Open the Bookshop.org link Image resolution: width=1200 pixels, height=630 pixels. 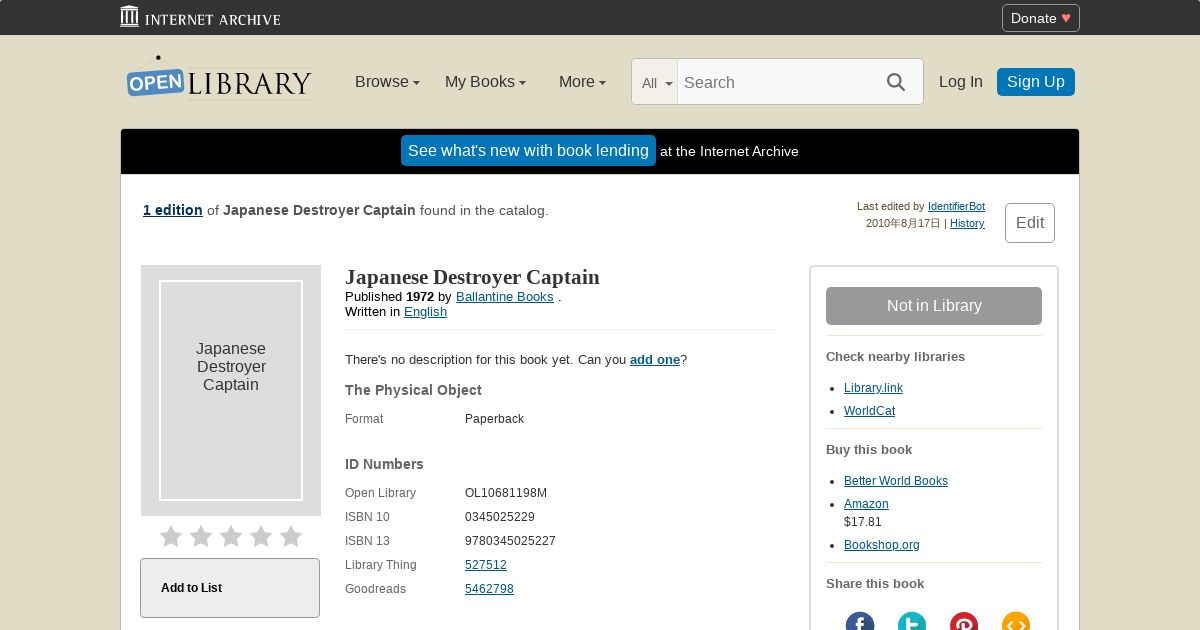pos(882,545)
